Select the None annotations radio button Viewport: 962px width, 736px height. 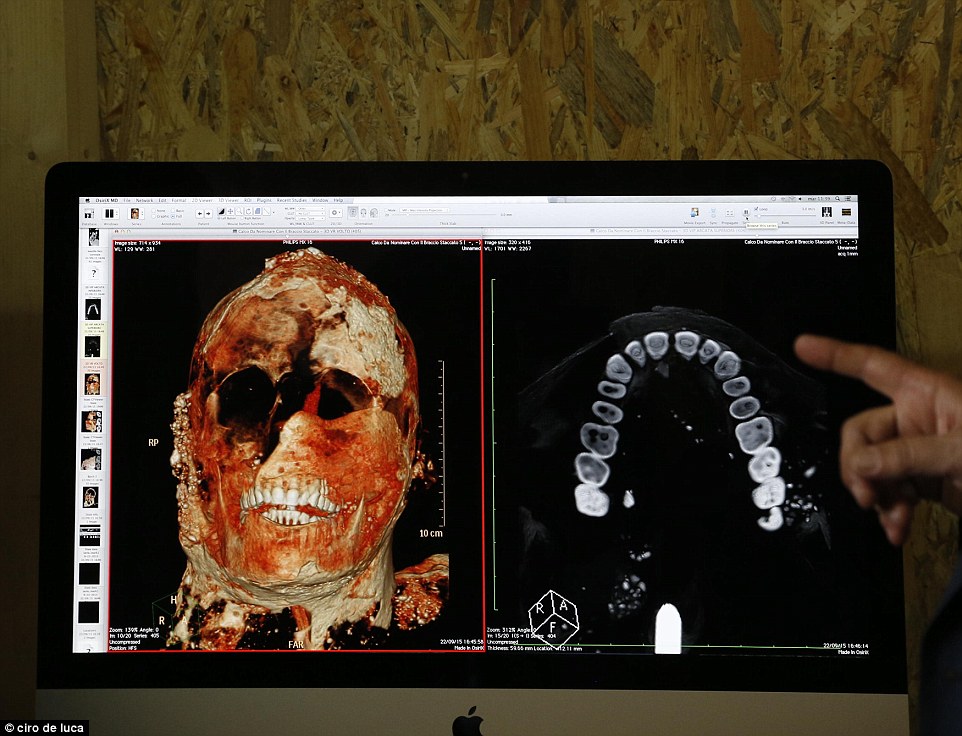[x=154, y=210]
